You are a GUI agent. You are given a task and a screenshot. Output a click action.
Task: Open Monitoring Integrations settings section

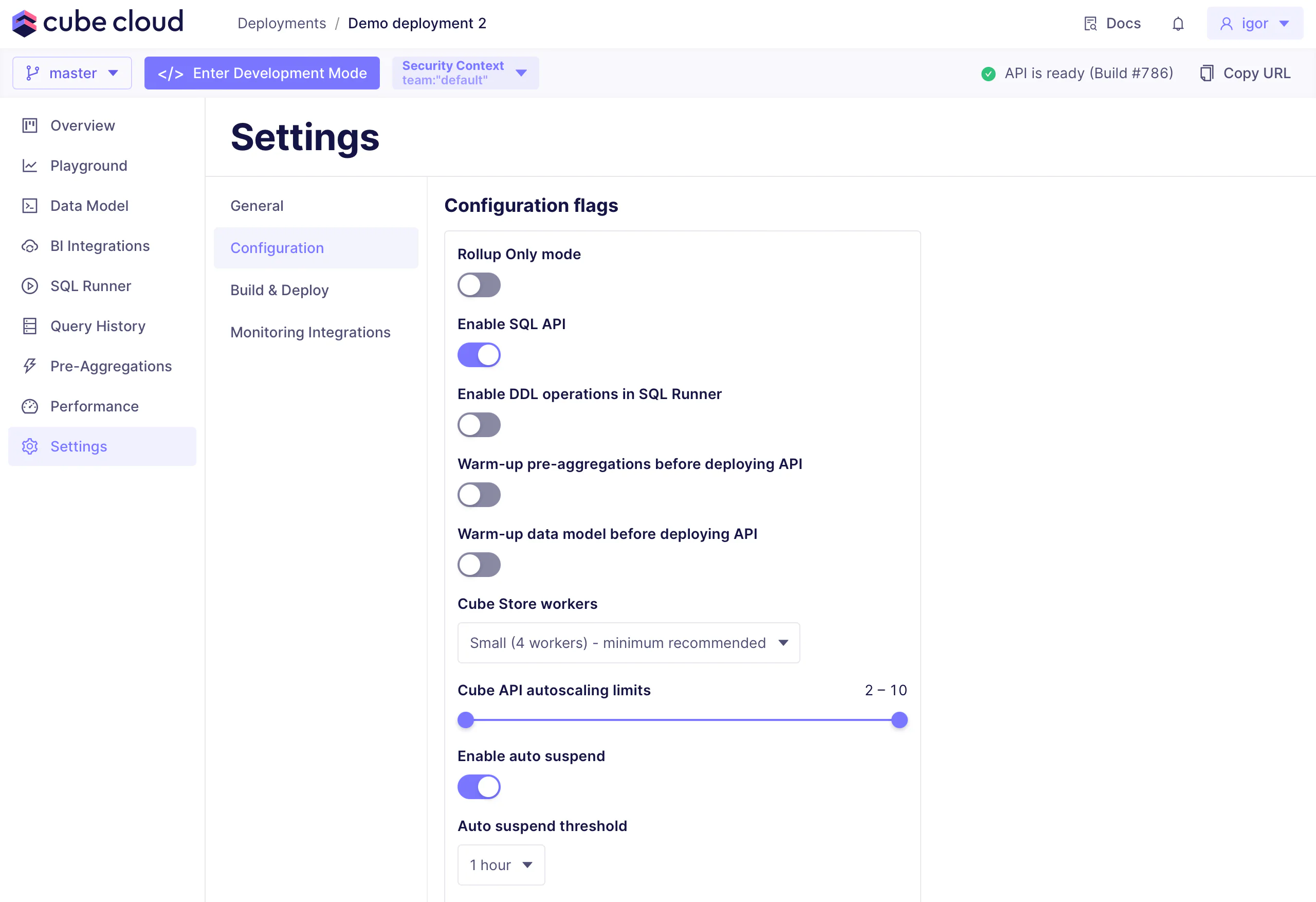310,332
